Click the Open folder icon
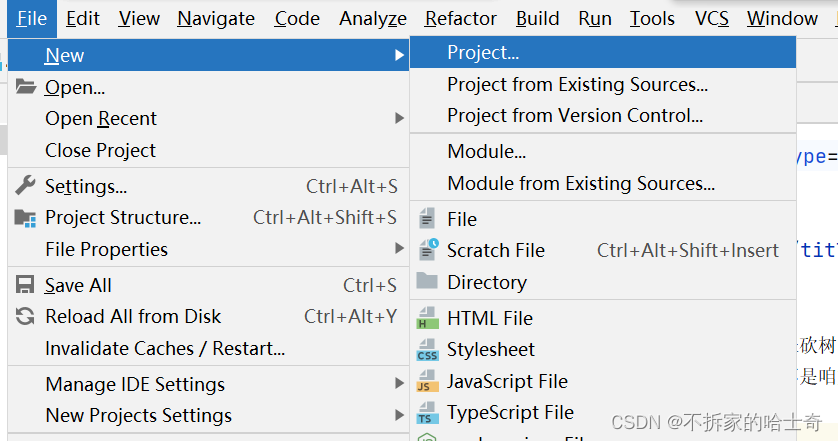Viewport: 838px width, 441px height. pos(26,87)
